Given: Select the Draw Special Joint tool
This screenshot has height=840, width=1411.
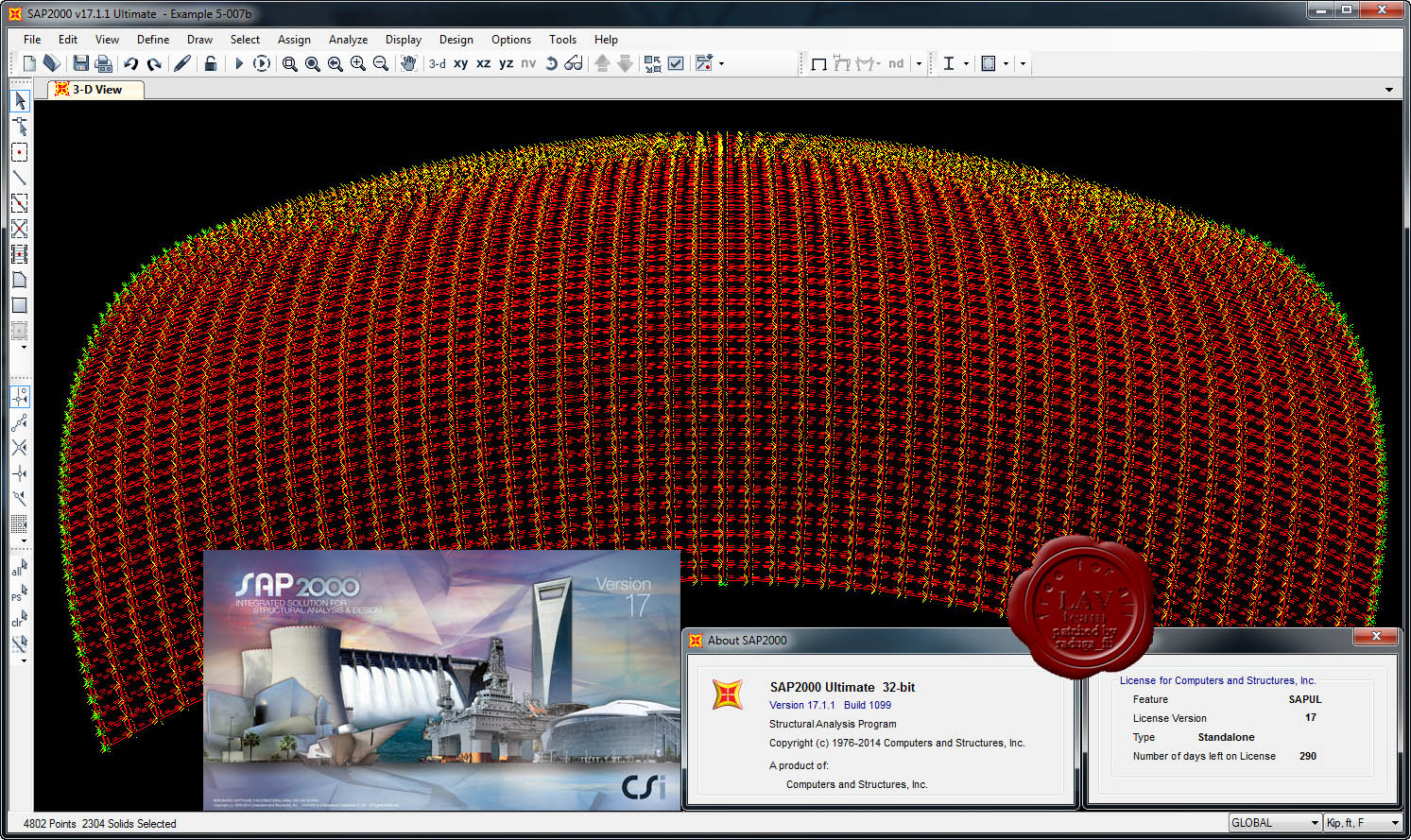Looking at the screenshot, I should tap(20, 152).
